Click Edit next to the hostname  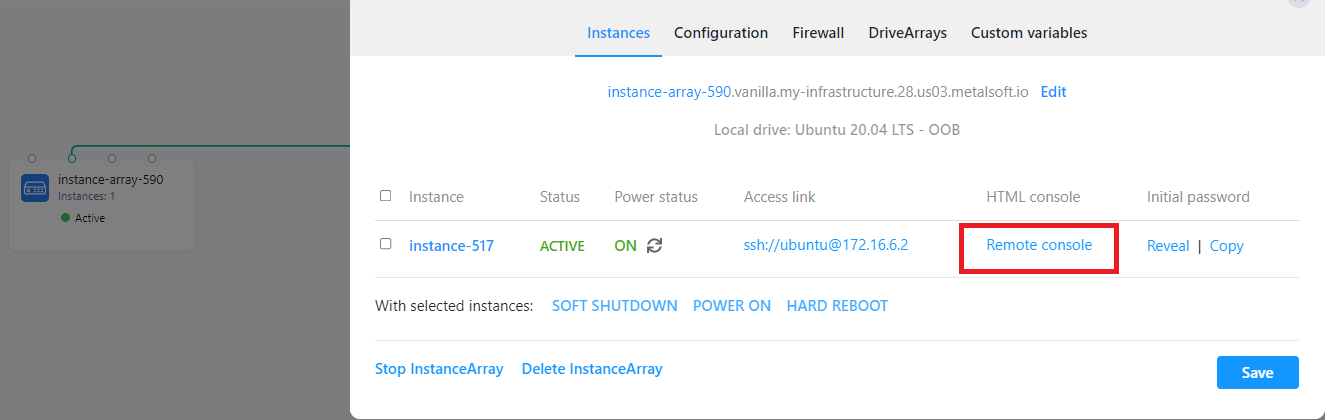pos(1053,92)
